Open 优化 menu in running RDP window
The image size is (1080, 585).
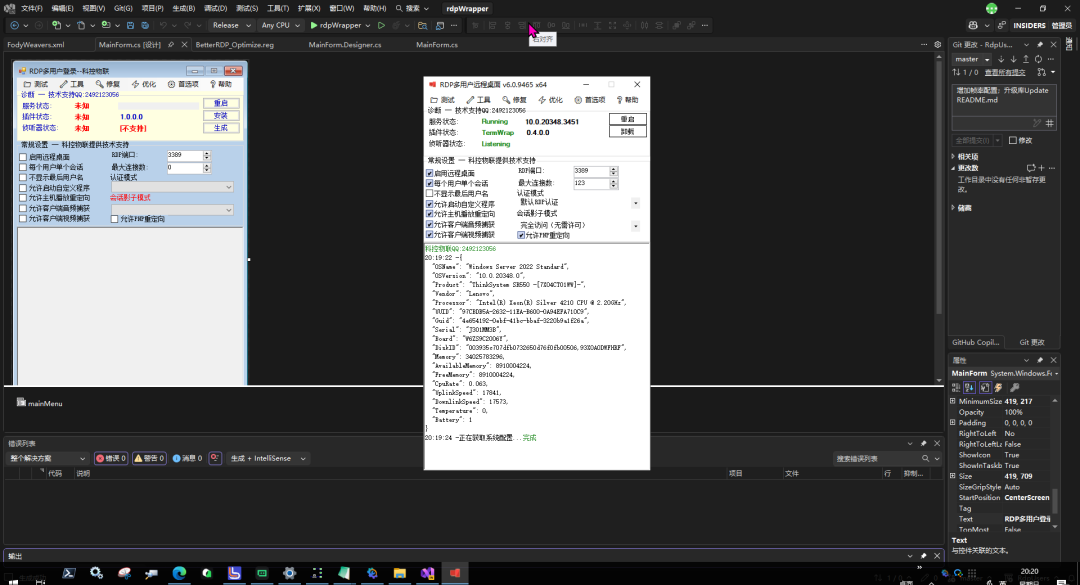[x=550, y=100]
